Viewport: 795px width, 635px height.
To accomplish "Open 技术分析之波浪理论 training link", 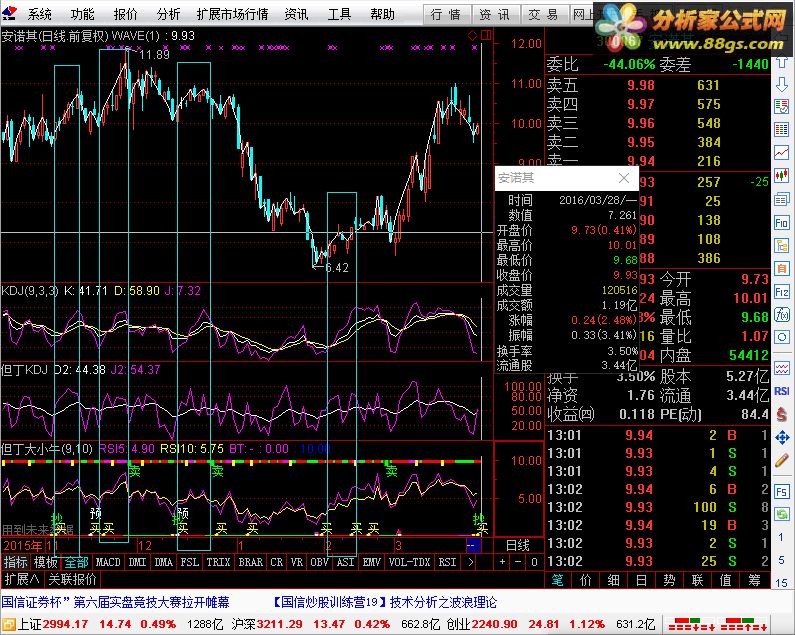I will pos(443,603).
